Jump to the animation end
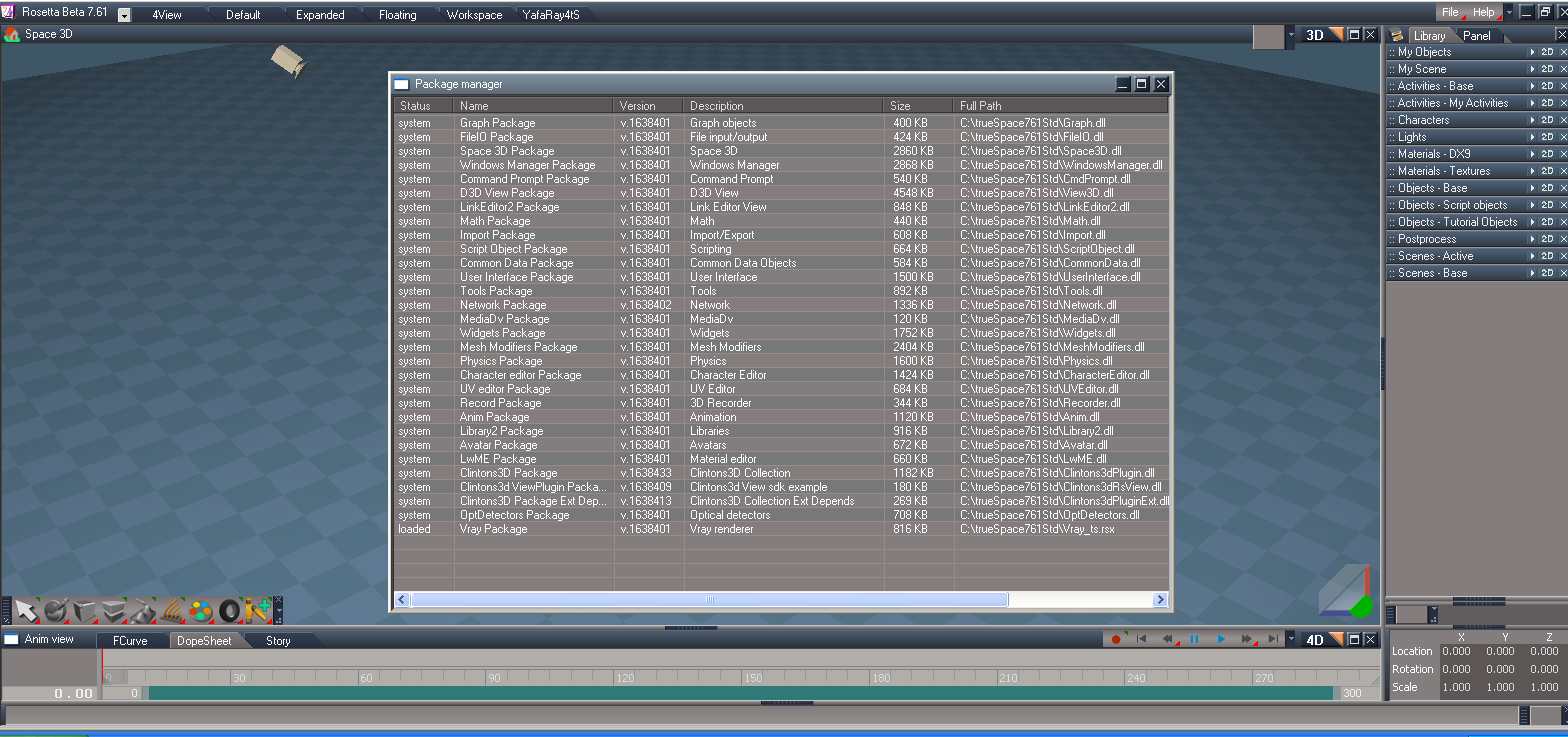Screen dimensions: 1568x737 point(1273,639)
